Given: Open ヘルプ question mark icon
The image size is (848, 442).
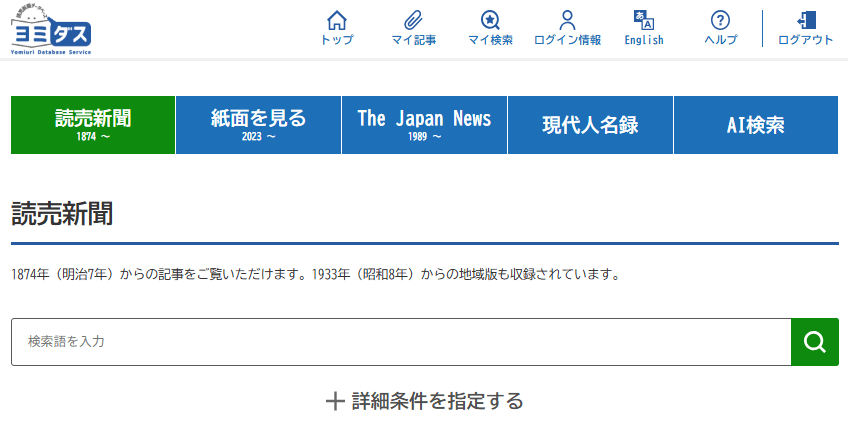Looking at the screenshot, I should (x=720, y=21).
